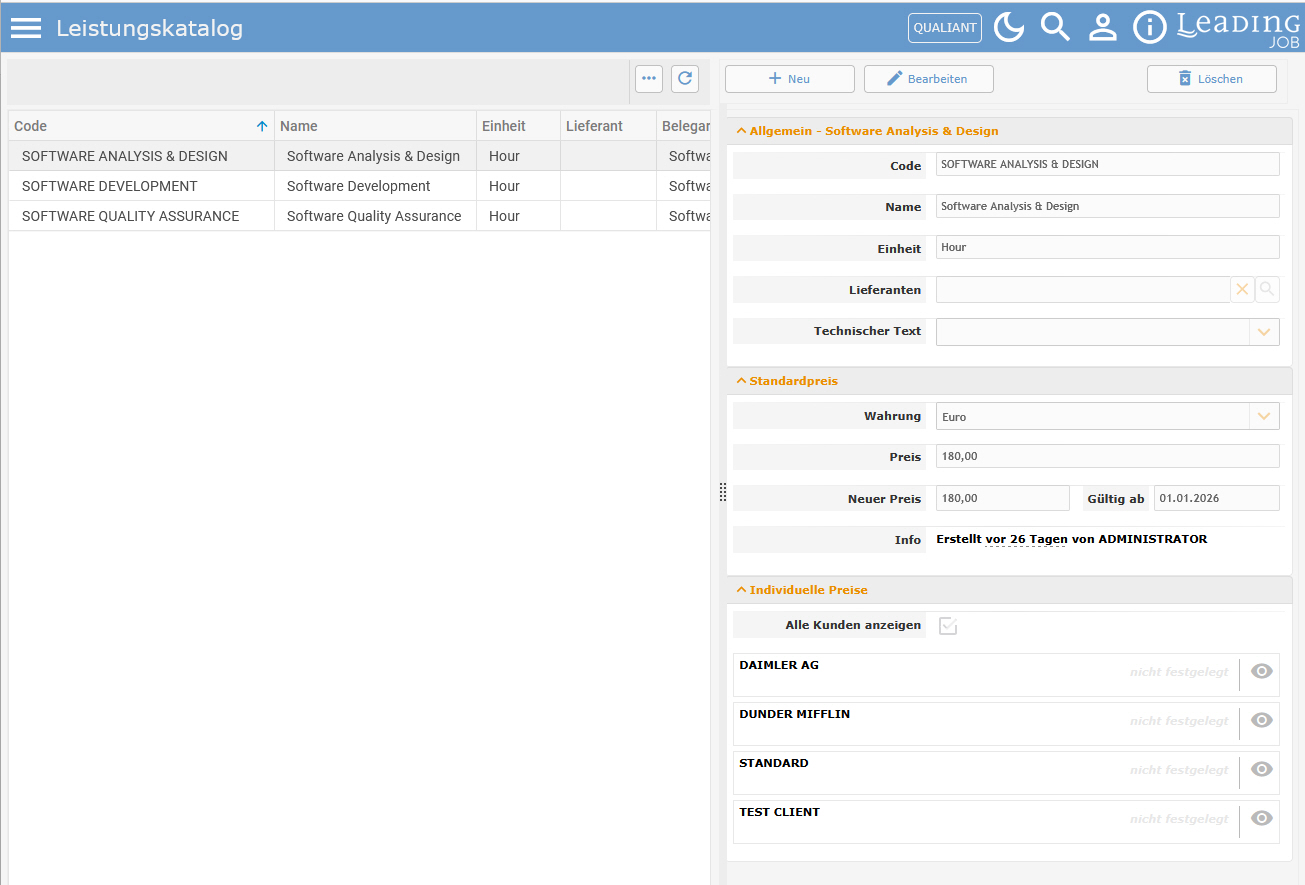Click the Leading Job logo
Viewport: 1305px width, 885px height.
point(1239,29)
